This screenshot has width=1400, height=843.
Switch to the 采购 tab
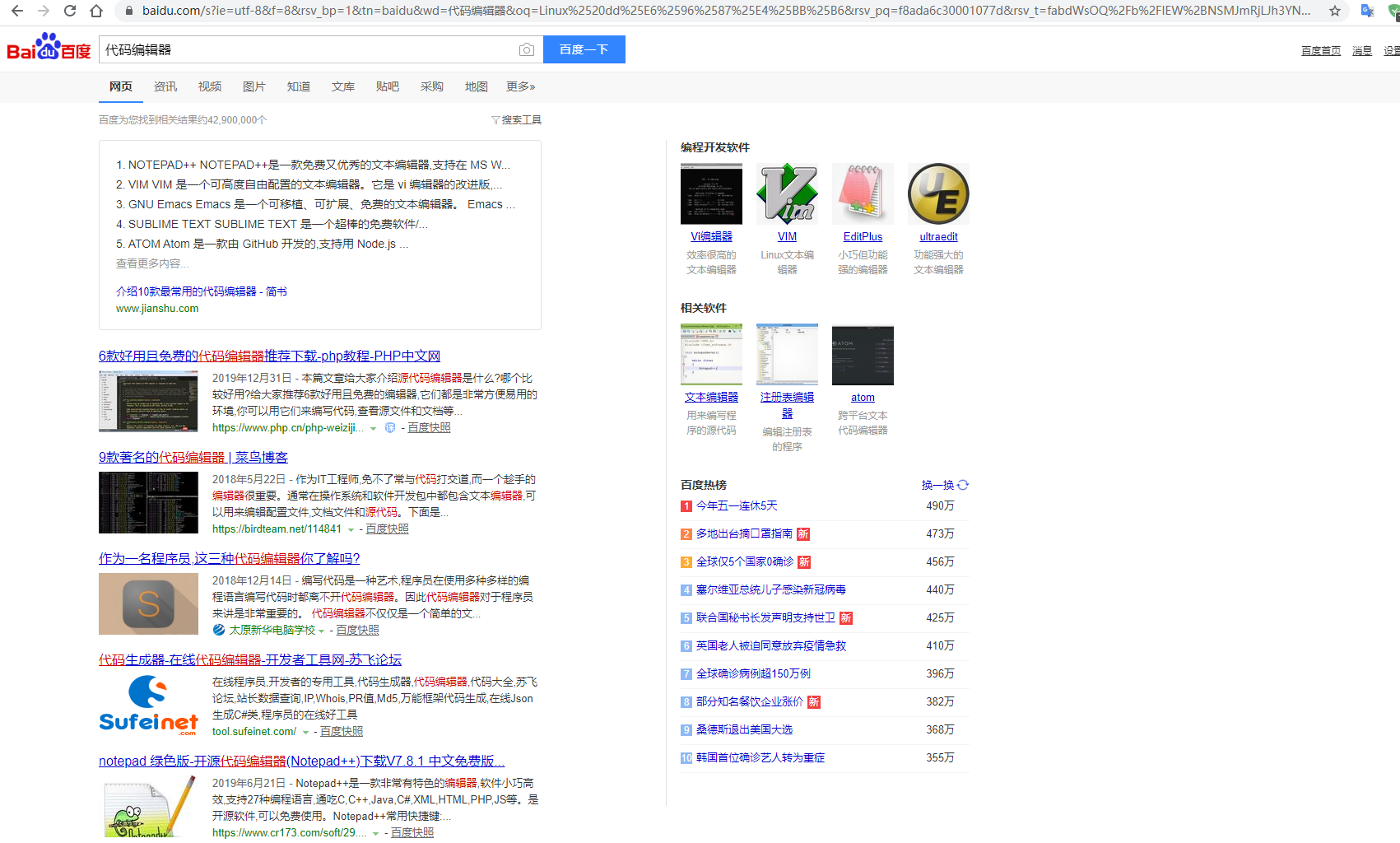click(432, 86)
